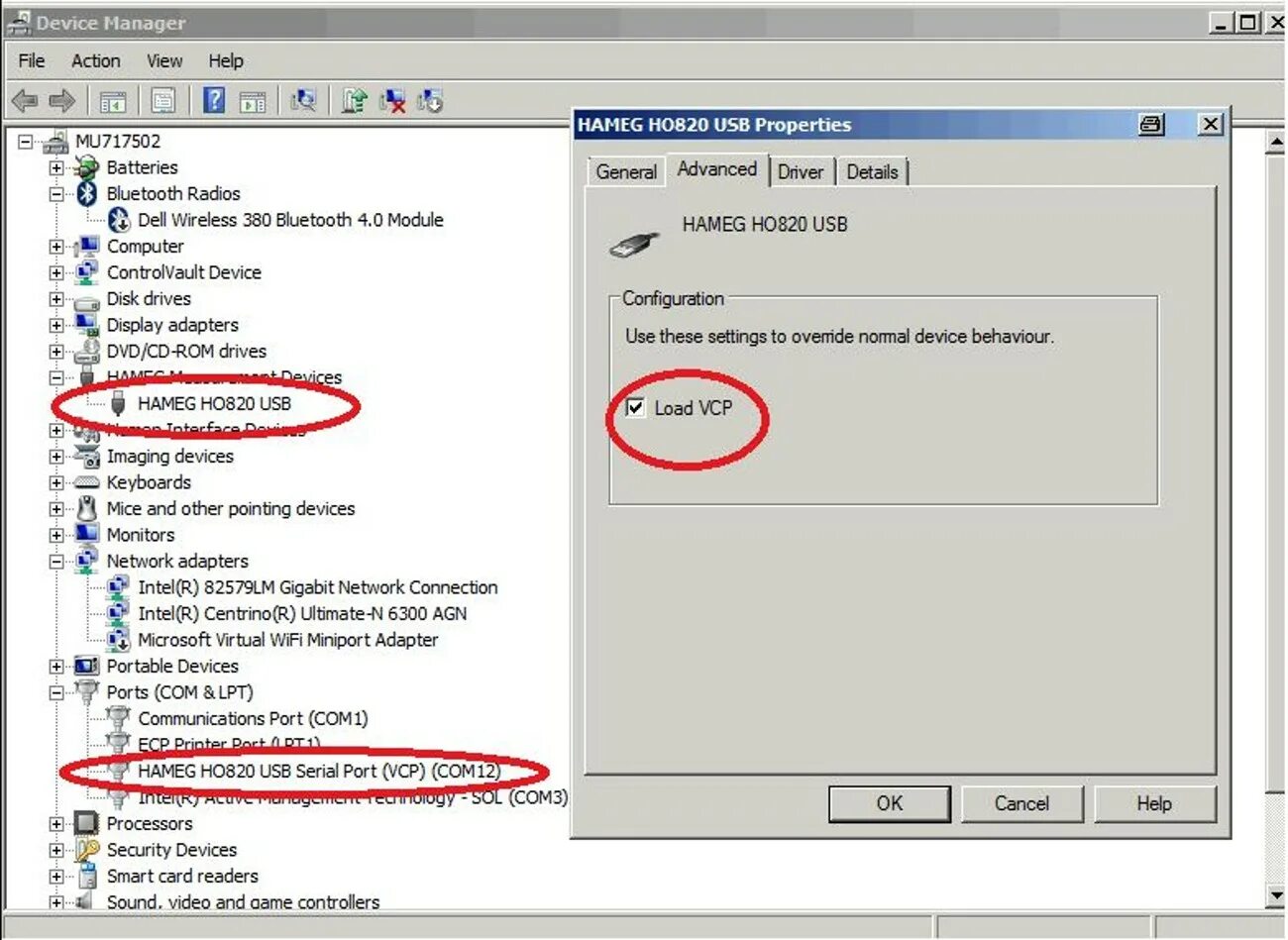Click the Portable Devices icon
Image resolution: width=1288 pixels, height=940 pixels.
[87, 666]
